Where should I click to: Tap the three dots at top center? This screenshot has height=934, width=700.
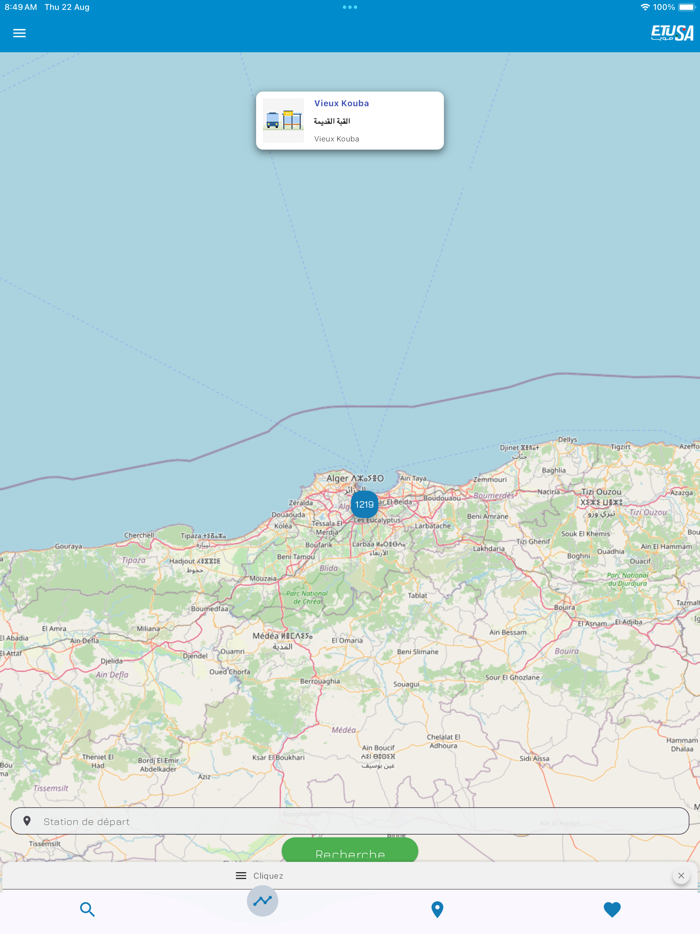pyautogui.click(x=350, y=7)
